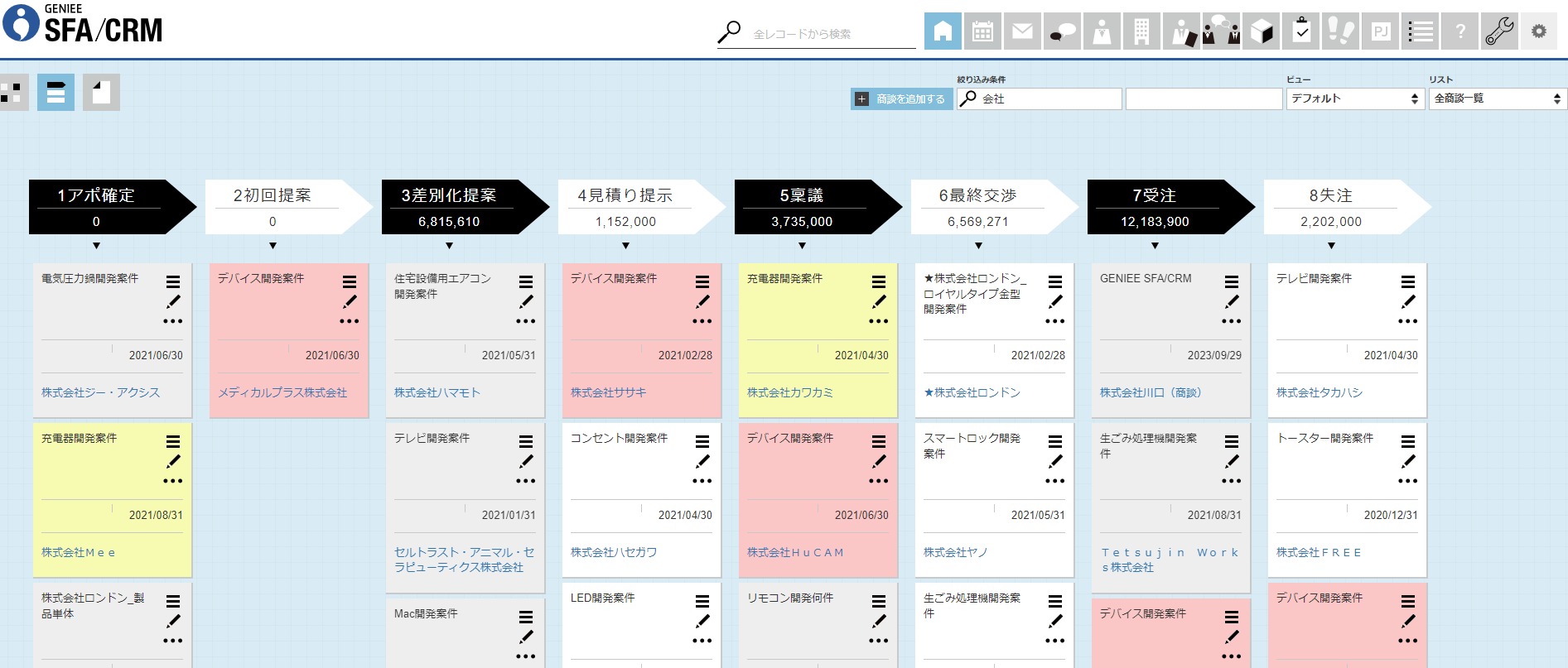The image size is (1568, 668).
Task: Open the calendar icon in top toolbar
Action: (x=982, y=31)
